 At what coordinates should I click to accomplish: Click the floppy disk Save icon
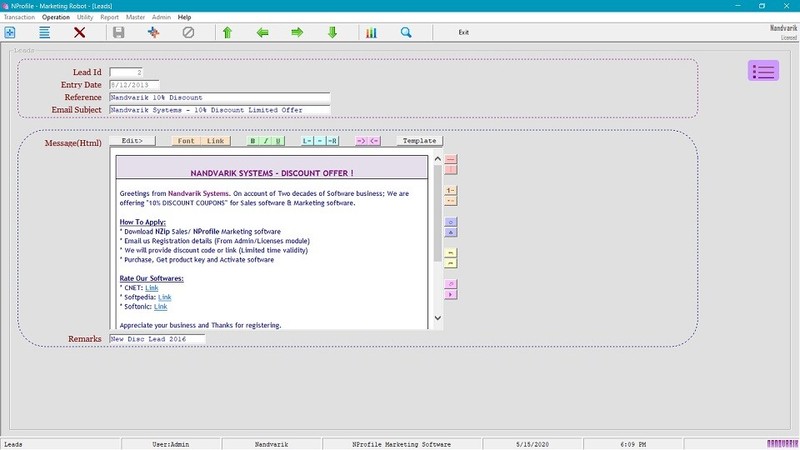pos(118,33)
